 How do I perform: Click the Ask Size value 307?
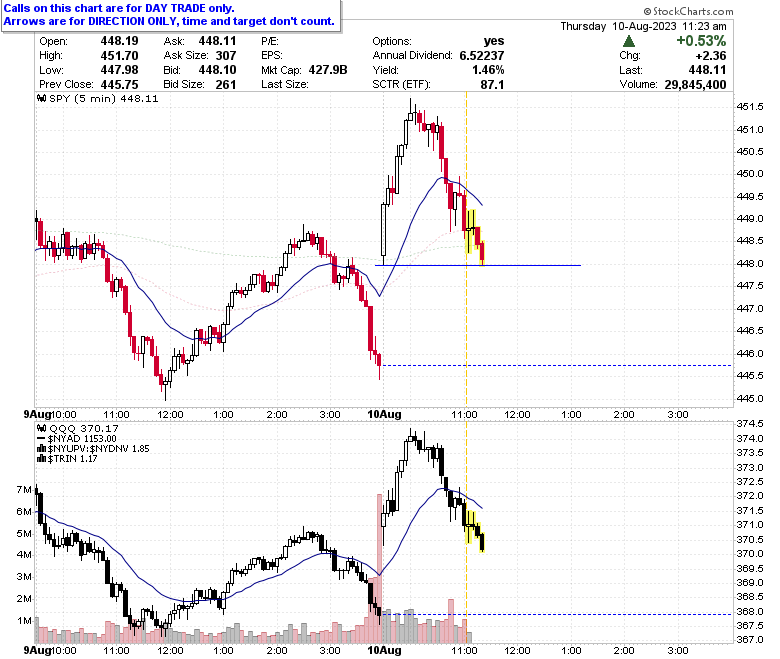(x=226, y=55)
